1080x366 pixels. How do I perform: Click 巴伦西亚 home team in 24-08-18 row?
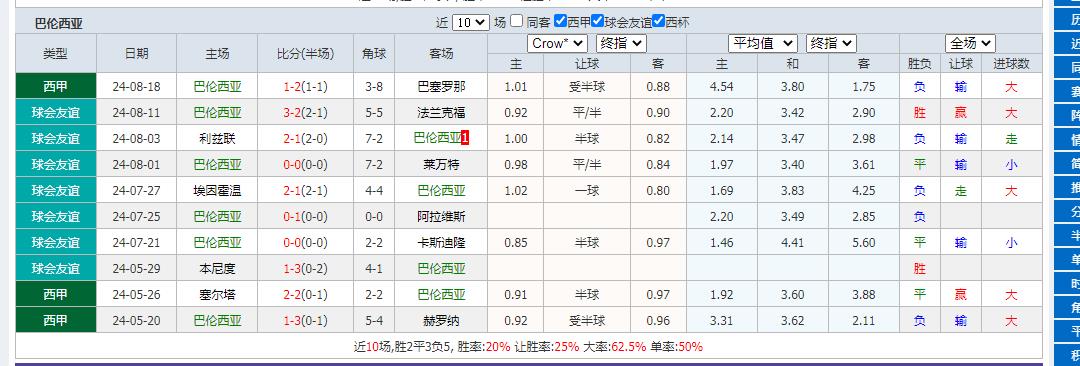(x=217, y=87)
